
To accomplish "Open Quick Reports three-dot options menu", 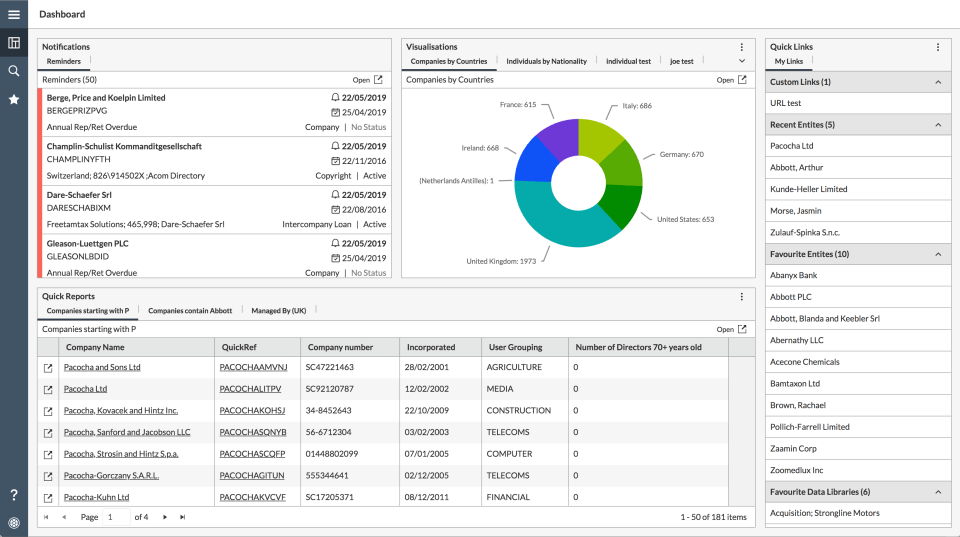I will 741,297.
